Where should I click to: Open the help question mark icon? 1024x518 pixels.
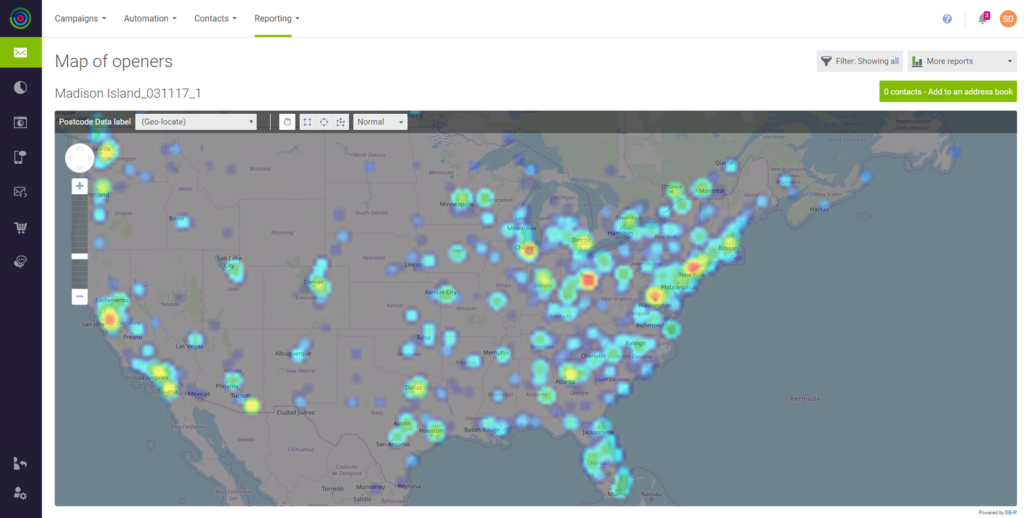click(947, 19)
